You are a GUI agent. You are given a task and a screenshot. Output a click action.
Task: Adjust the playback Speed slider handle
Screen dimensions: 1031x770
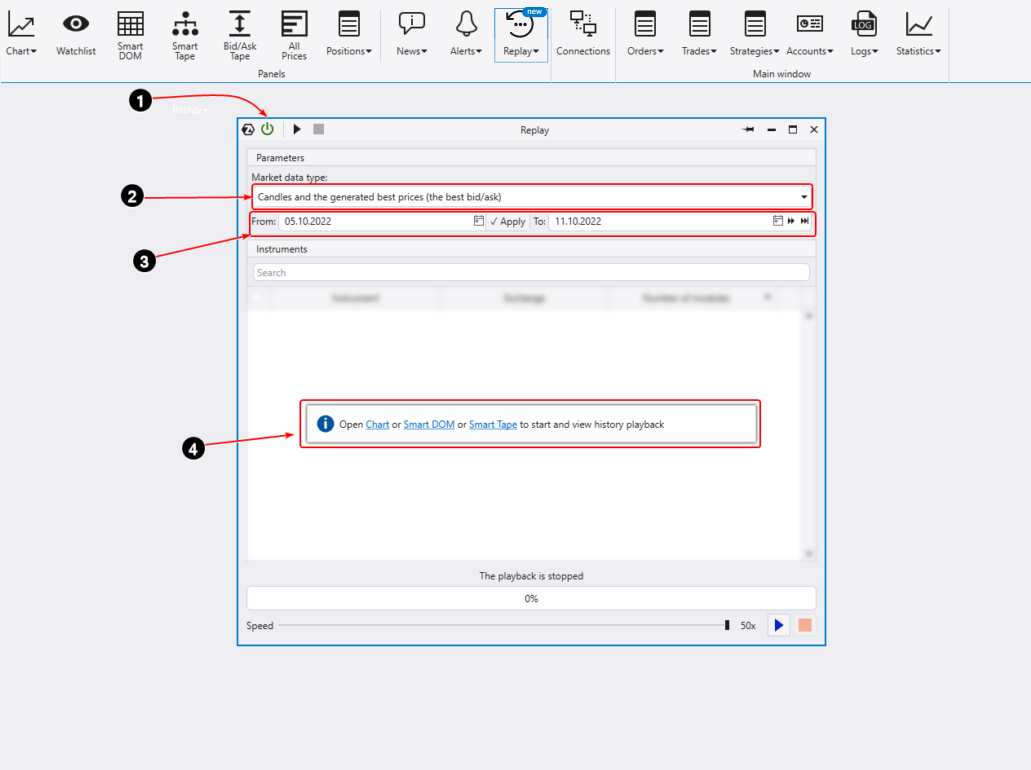click(x=727, y=625)
